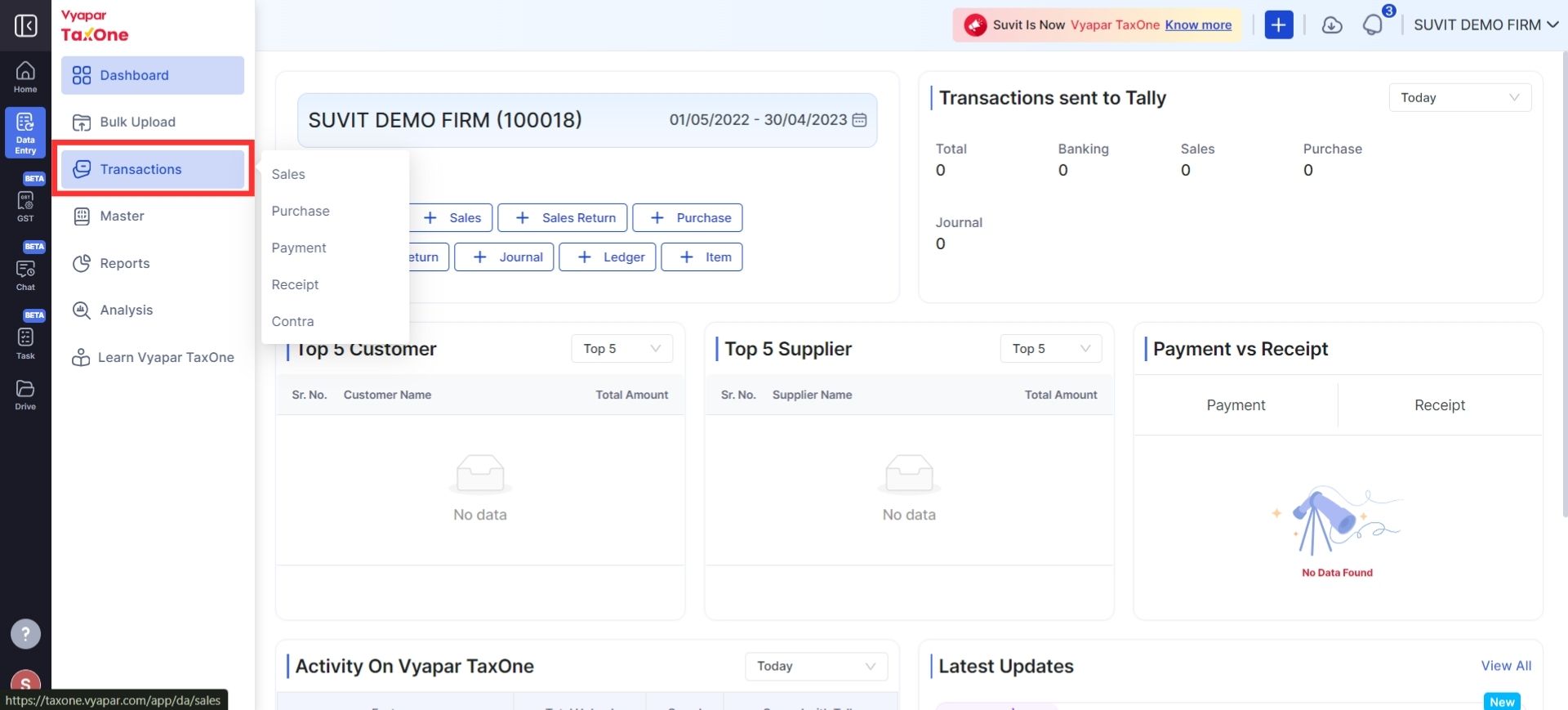Screen dimensions: 1568x710
Task: Click the help question mark icon
Action: click(x=25, y=634)
